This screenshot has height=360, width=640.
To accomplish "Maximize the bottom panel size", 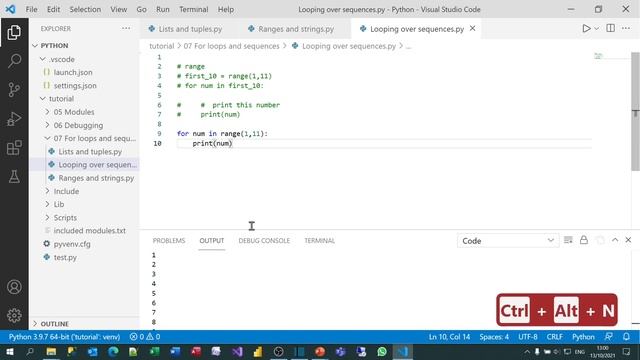I will point(615,240).
